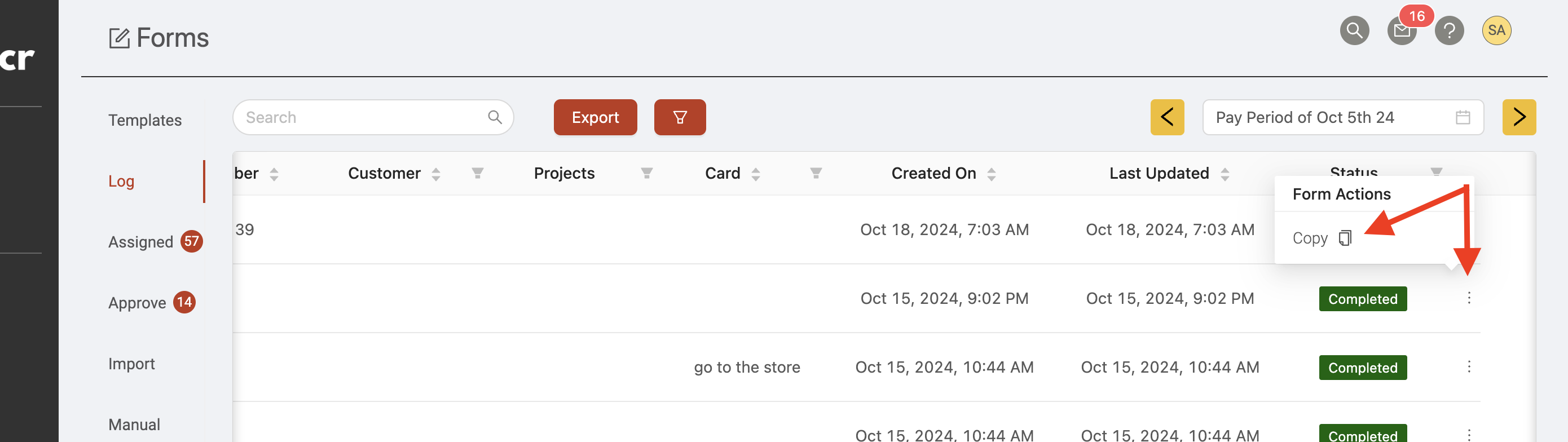Open the Templates section

click(x=145, y=120)
